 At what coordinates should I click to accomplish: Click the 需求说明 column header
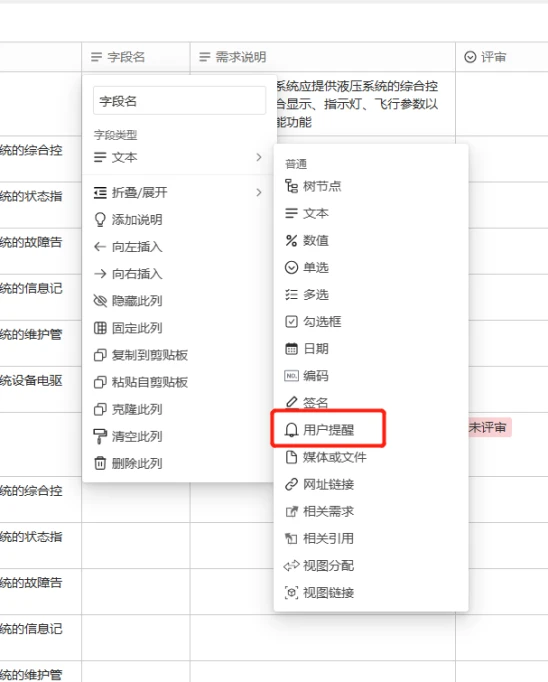pos(323,57)
